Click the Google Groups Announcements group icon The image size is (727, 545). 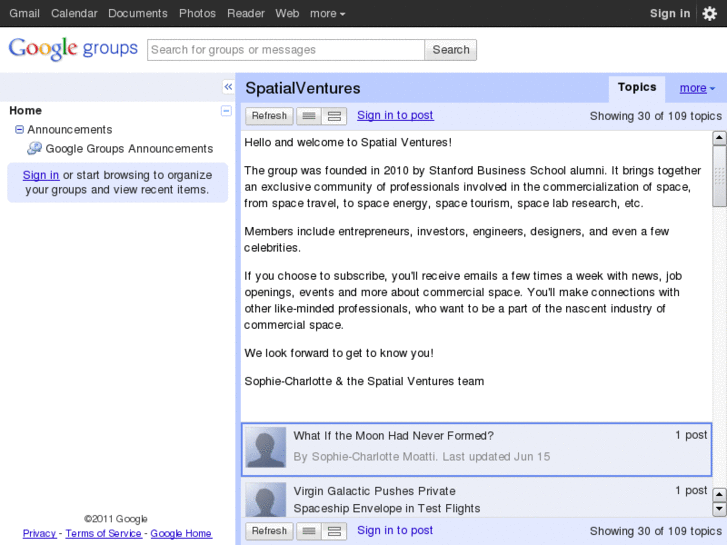(x=34, y=148)
